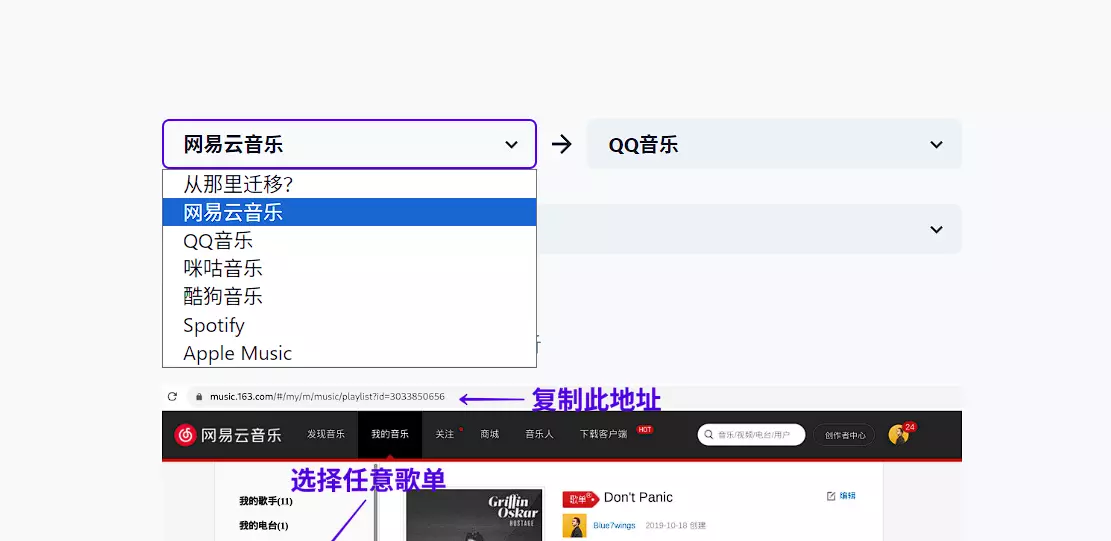This screenshot has height=541, width=1111.
Task: Click the browser reload icon
Action: (172, 397)
